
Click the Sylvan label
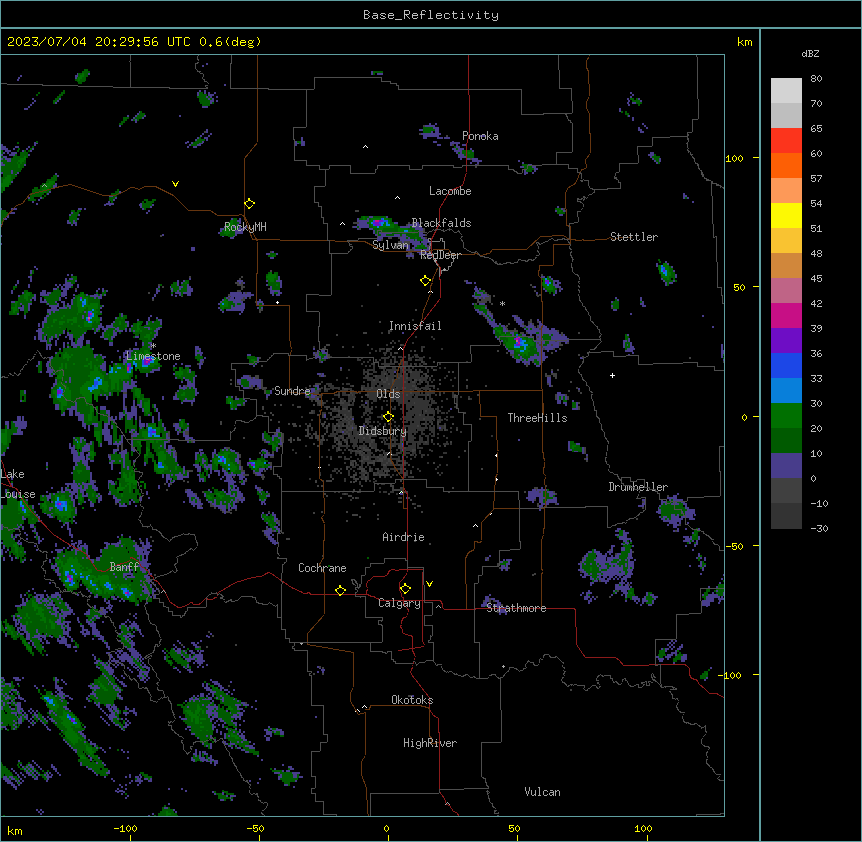coord(390,245)
